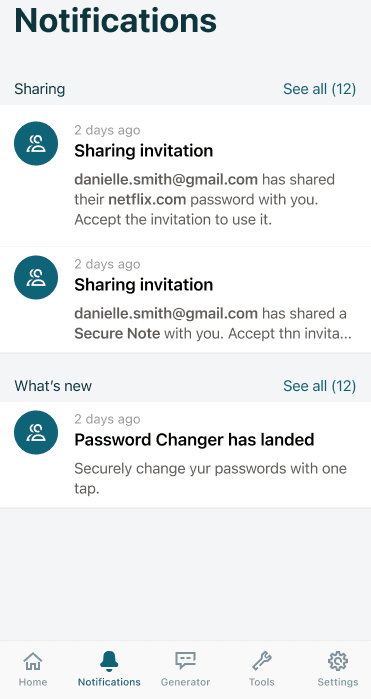
Task: Open the Generator speech-bubble icon
Action: 185,661
